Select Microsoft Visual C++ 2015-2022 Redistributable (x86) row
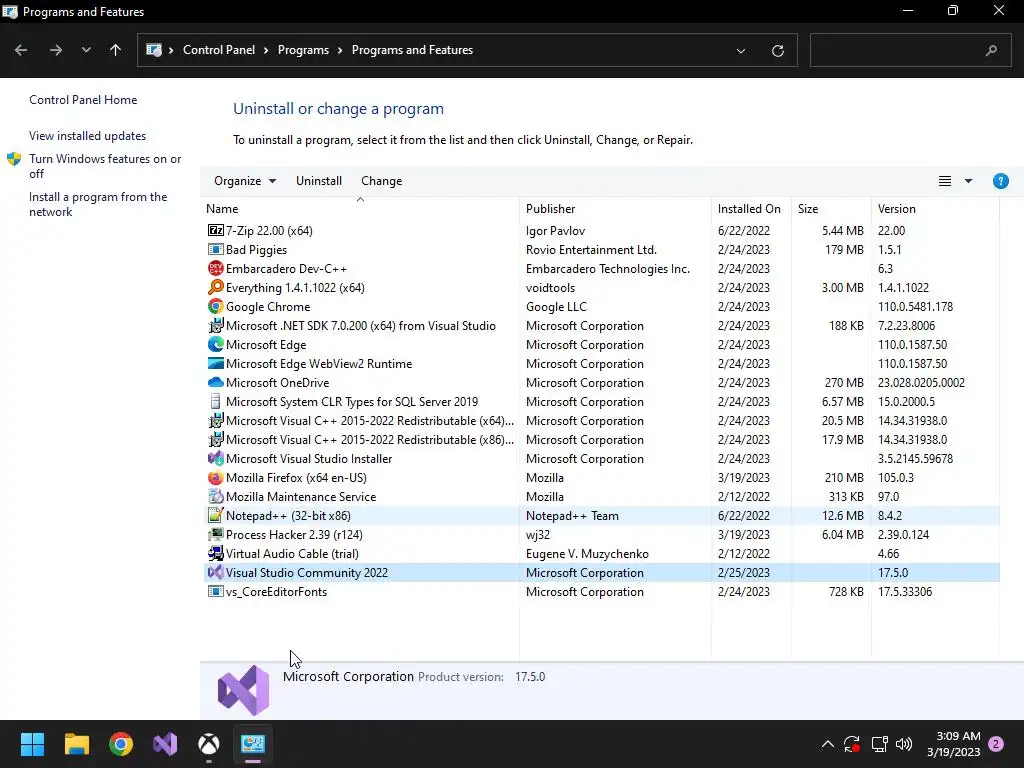The image size is (1024, 768). tap(600, 440)
